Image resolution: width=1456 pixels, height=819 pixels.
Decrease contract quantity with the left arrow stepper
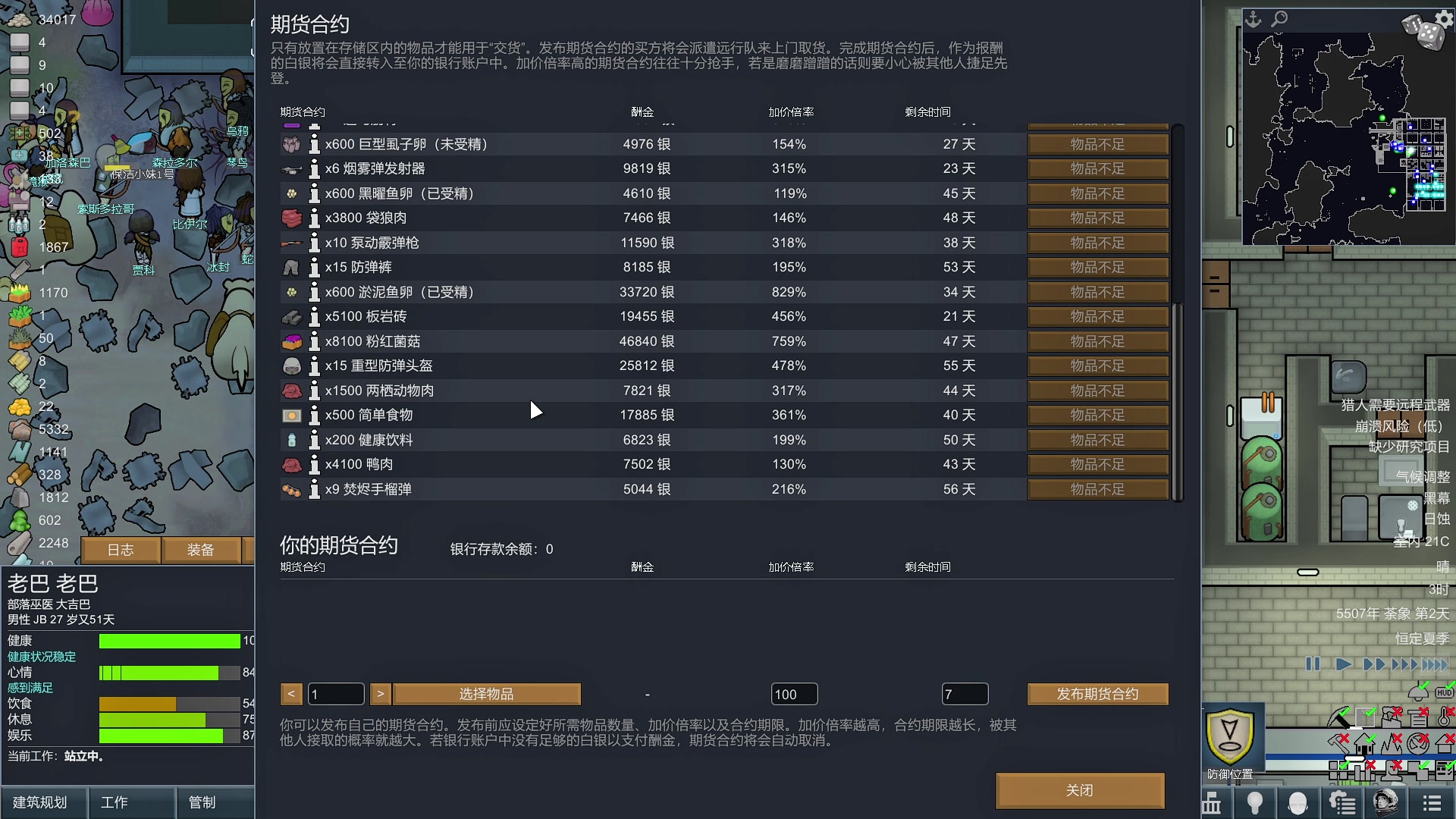292,694
